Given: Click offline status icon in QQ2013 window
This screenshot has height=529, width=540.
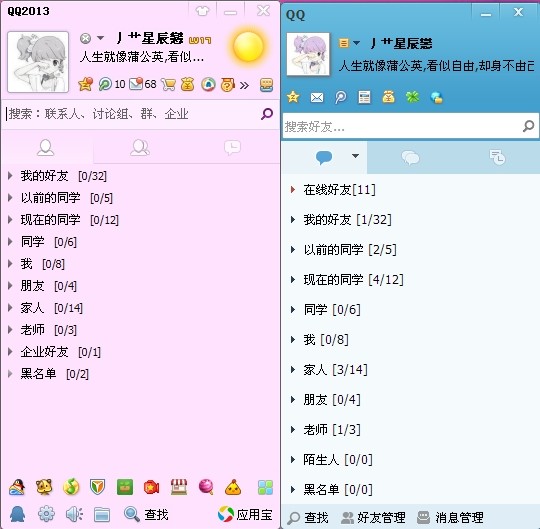Looking at the screenshot, I should [85, 38].
